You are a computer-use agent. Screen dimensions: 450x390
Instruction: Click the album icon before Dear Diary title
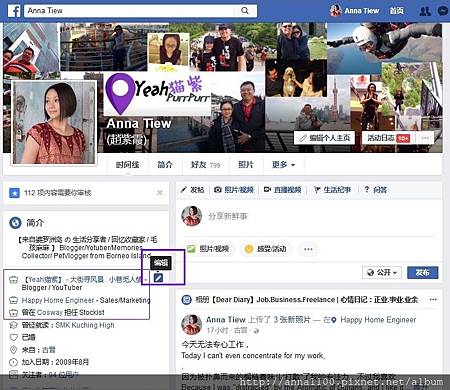click(186, 299)
